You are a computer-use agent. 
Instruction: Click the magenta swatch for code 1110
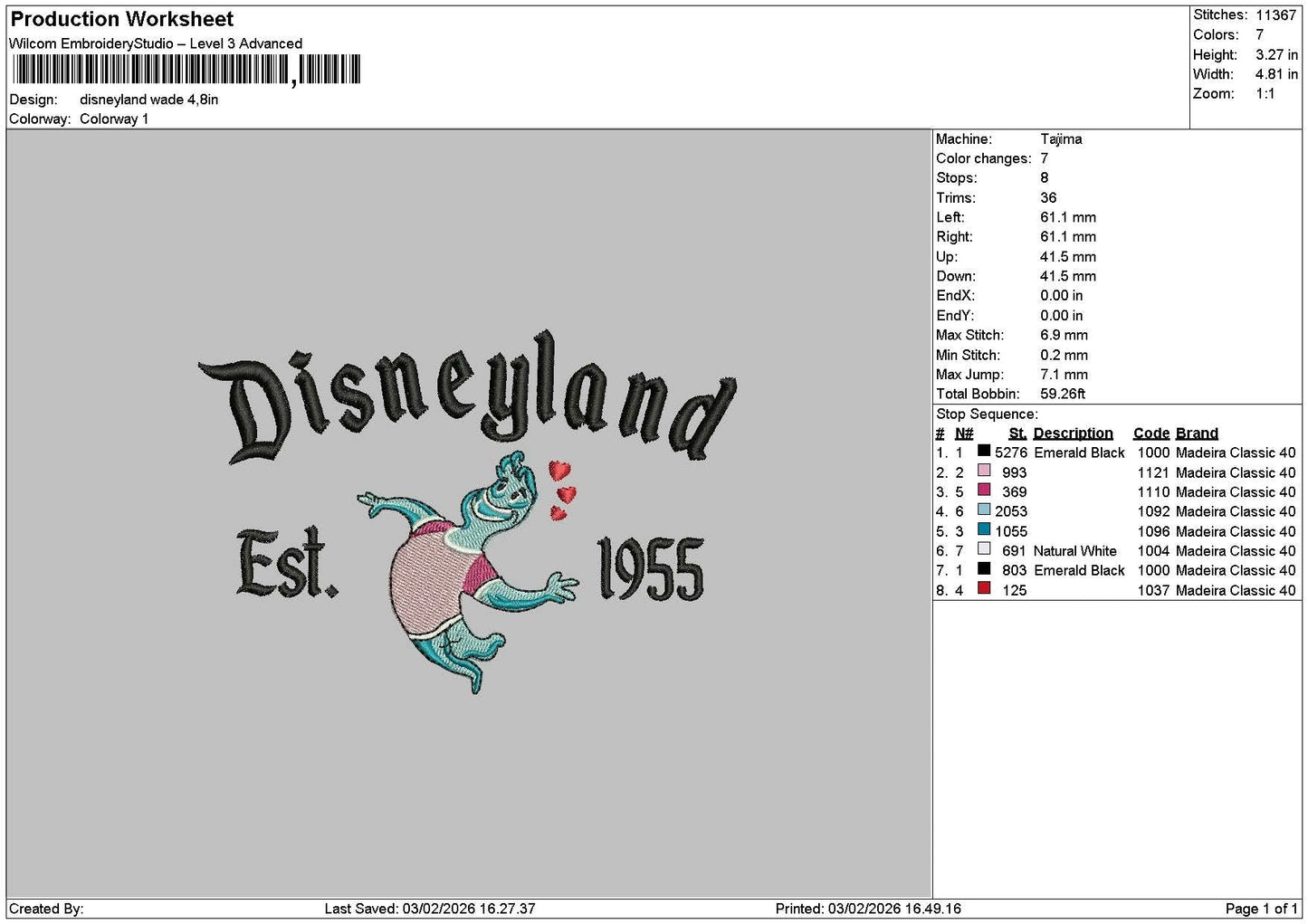[x=984, y=491]
